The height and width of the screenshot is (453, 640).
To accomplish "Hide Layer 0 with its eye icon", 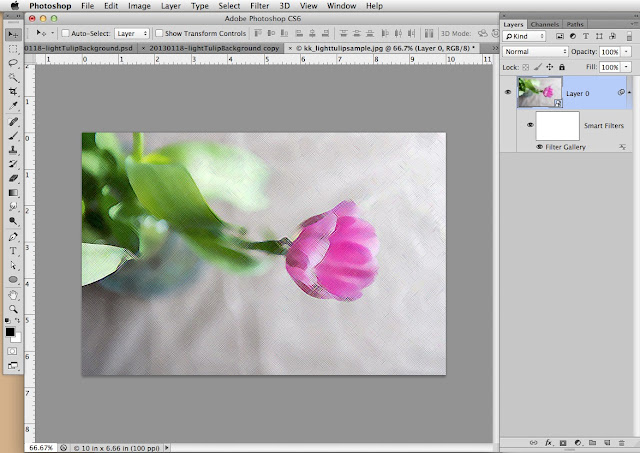I will click(509, 92).
